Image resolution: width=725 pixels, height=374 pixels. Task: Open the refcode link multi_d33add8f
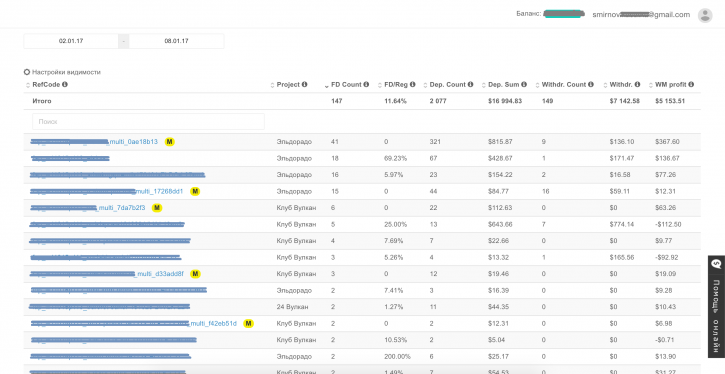[160, 274]
